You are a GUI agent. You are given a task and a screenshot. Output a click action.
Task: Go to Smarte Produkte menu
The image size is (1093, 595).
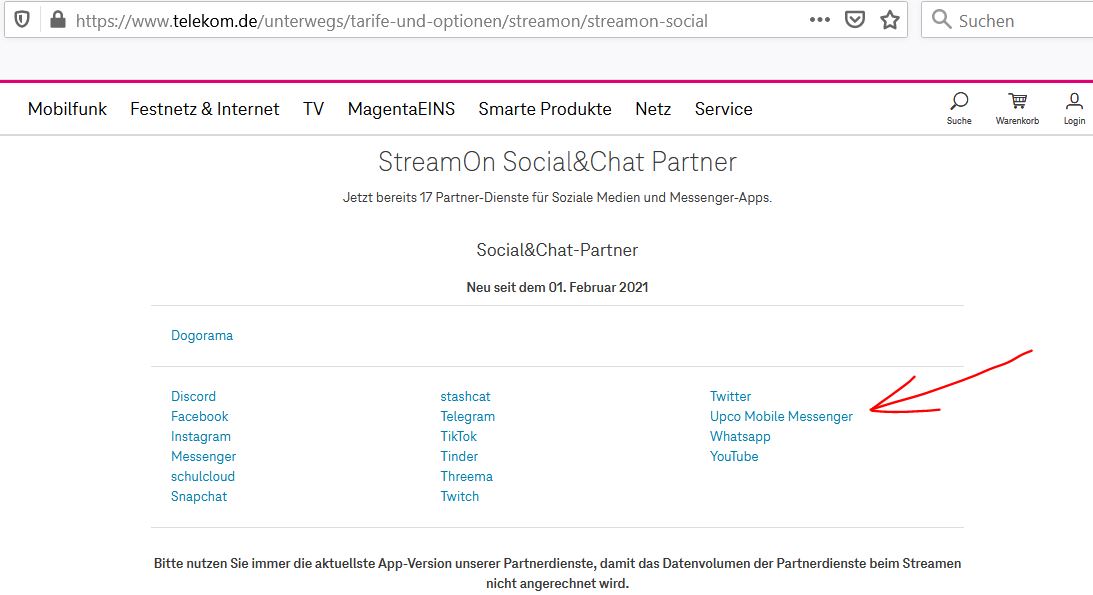click(545, 109)
